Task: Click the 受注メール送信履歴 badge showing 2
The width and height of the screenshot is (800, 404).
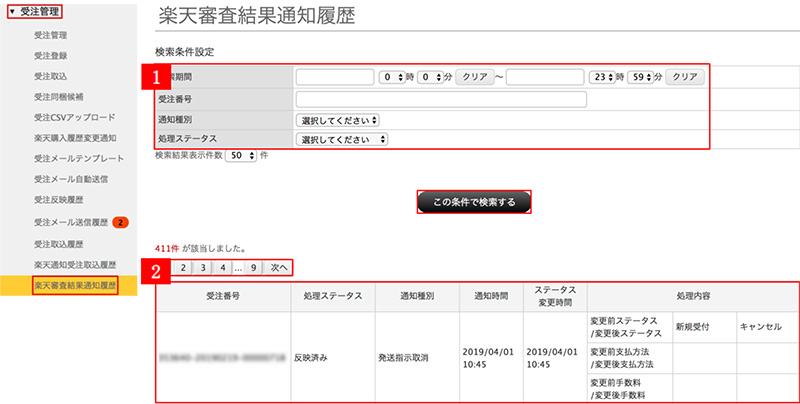Action: (118, 221)
